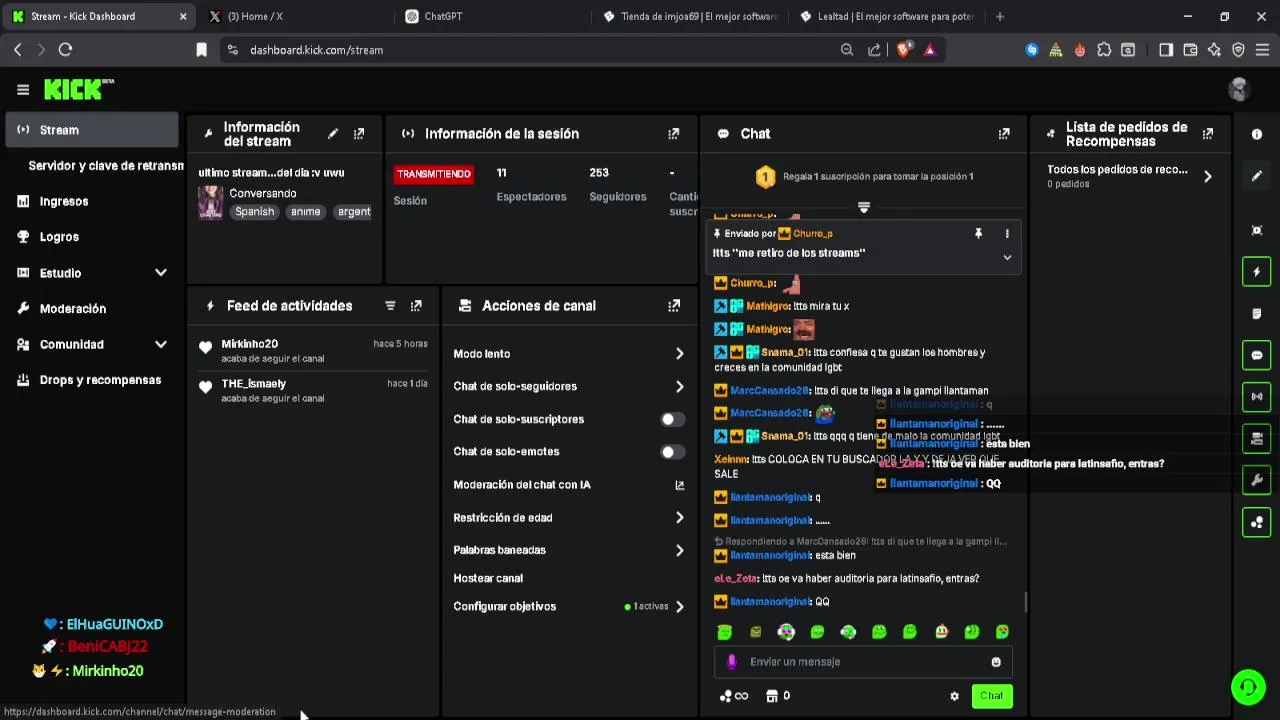Open Configurar objetivos settings
Image resolution: width=1280 pixels, height=720 pixels.
coord(568,607)
